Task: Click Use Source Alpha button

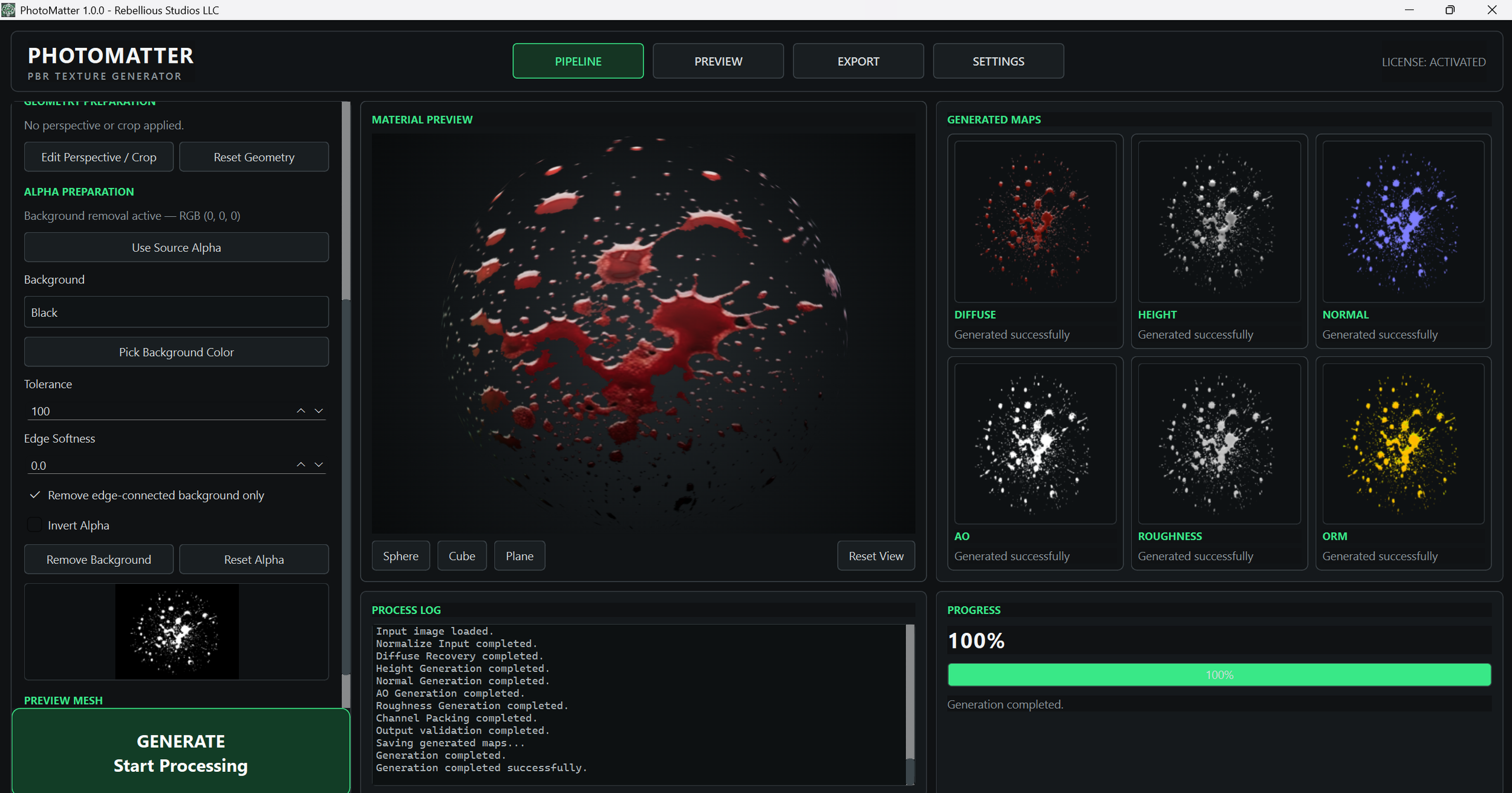Action: pyautogui.click(x=177, y=247)
